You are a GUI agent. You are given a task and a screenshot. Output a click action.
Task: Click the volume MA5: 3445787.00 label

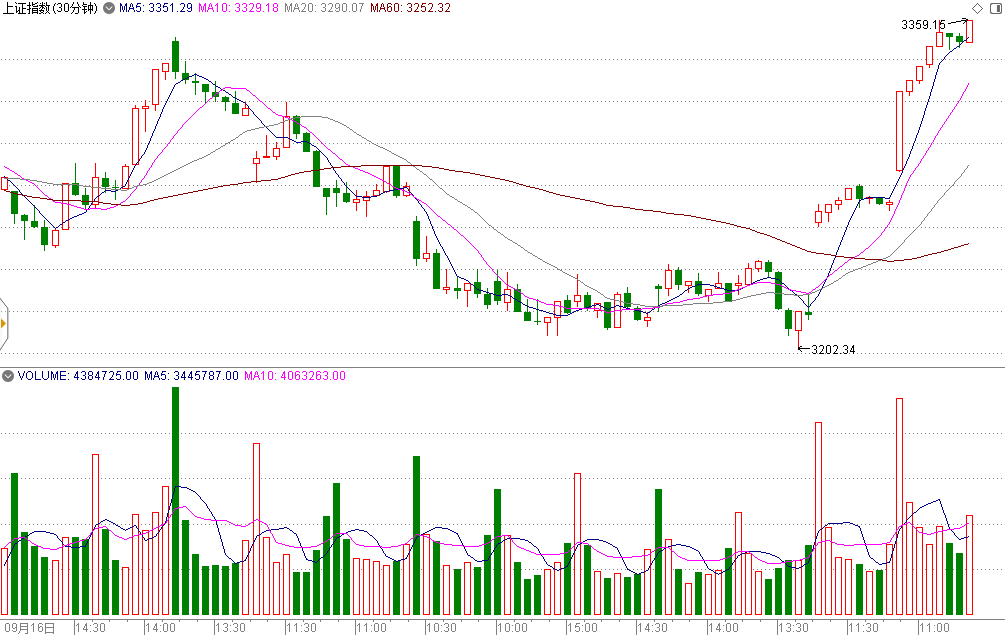tap(191, 377)
